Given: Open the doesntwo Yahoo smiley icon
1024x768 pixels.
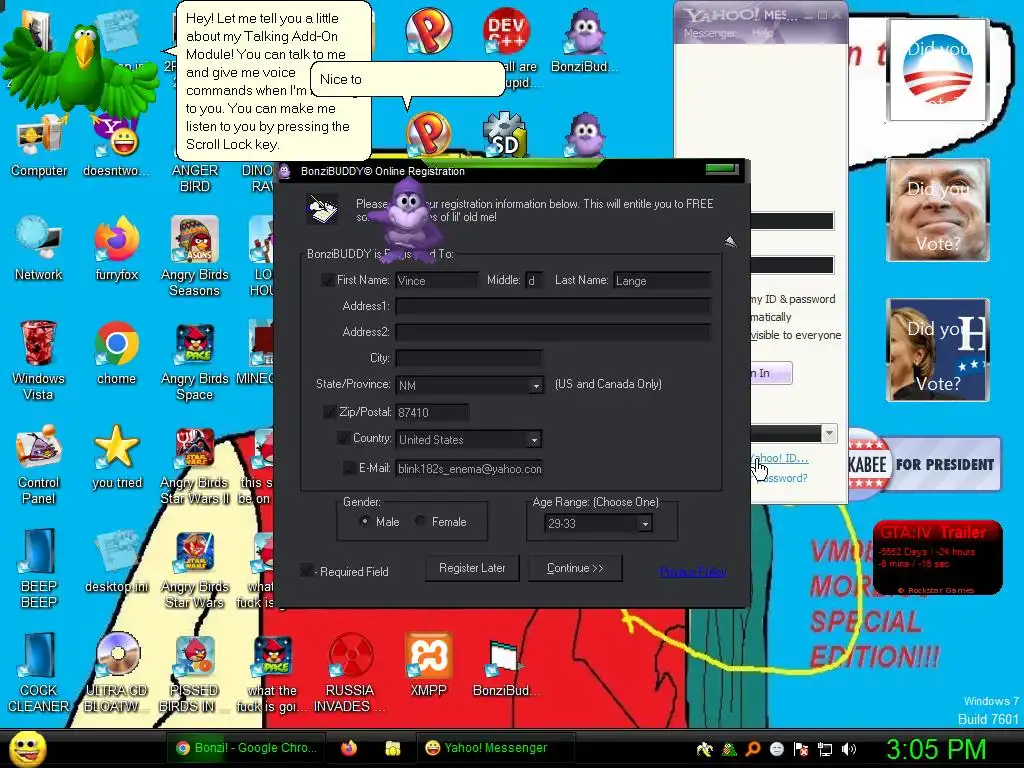Looking at the screenshot, I should tap(116, 145).
